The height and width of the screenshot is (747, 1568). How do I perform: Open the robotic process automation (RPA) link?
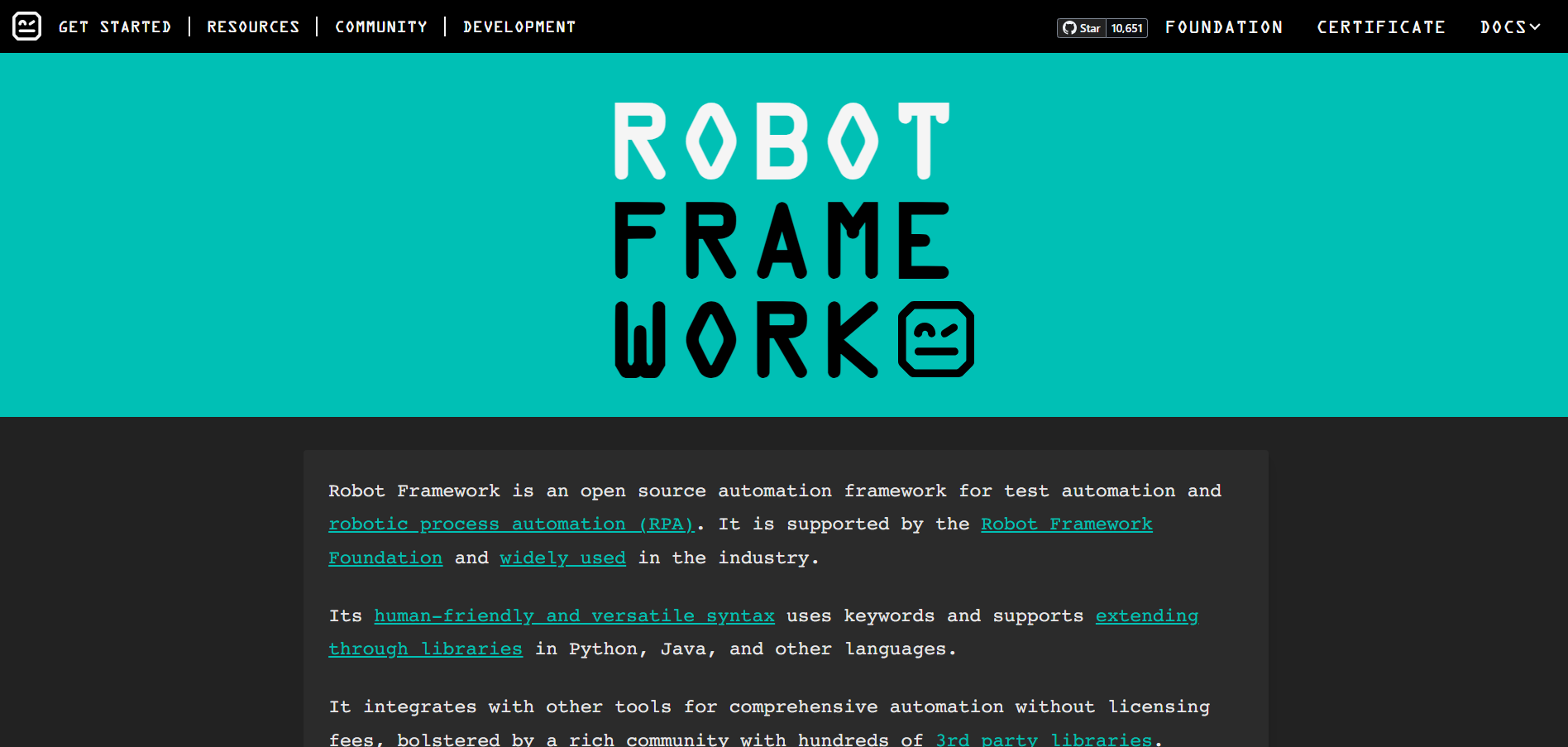point(511,524)
